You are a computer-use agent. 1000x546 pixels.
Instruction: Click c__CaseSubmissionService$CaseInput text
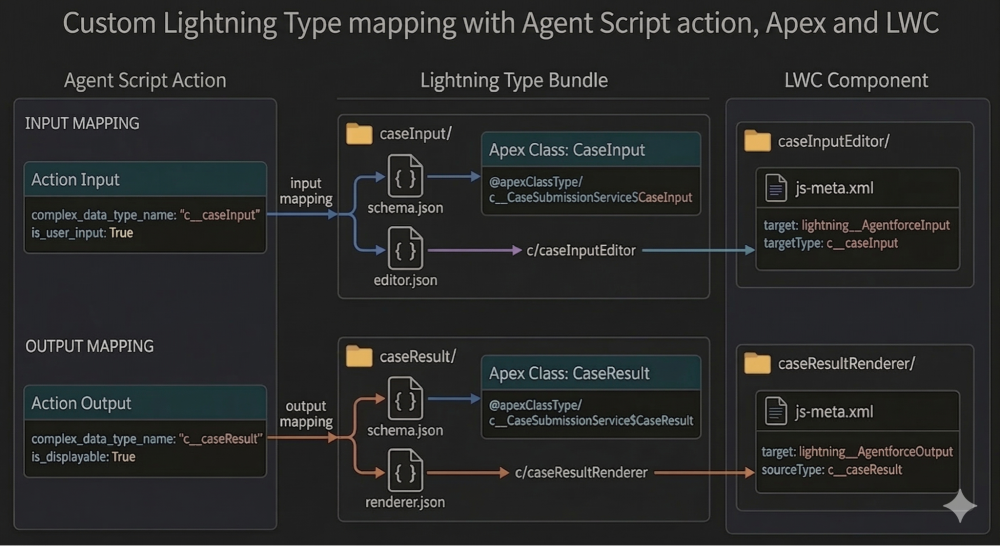tap(591, 198)
